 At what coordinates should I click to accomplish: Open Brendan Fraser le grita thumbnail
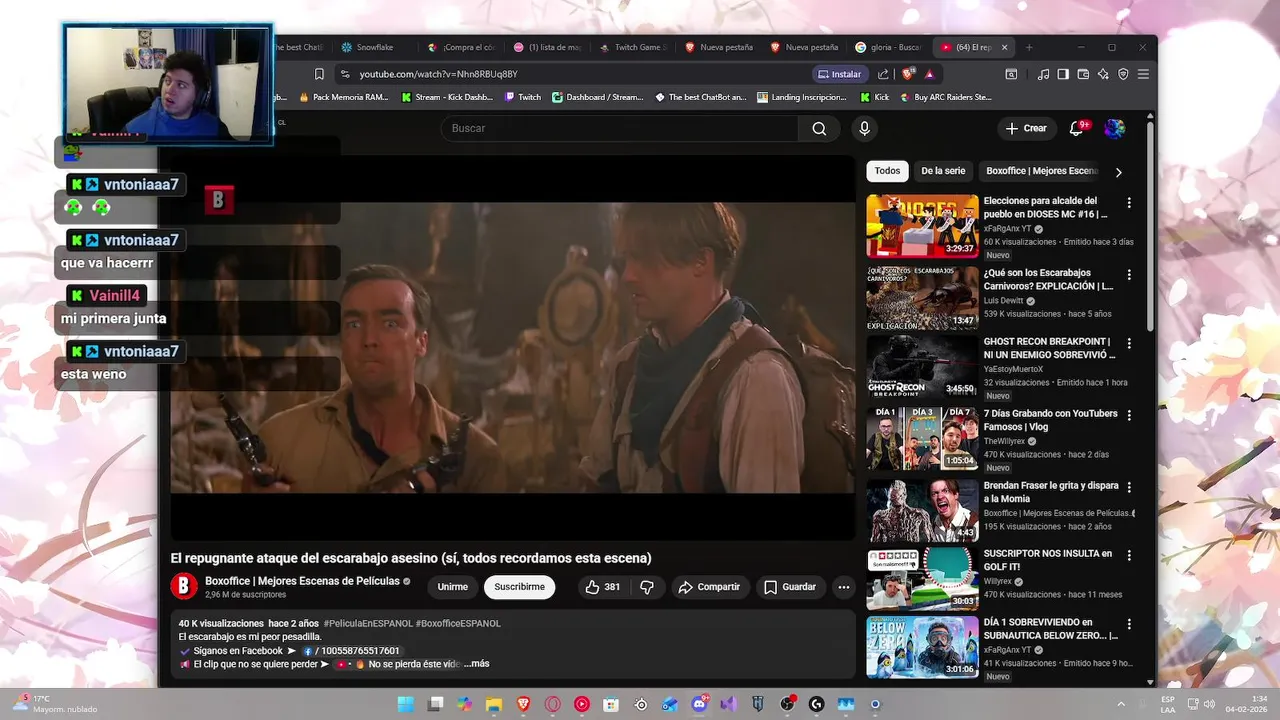click(x=922, y=510)
